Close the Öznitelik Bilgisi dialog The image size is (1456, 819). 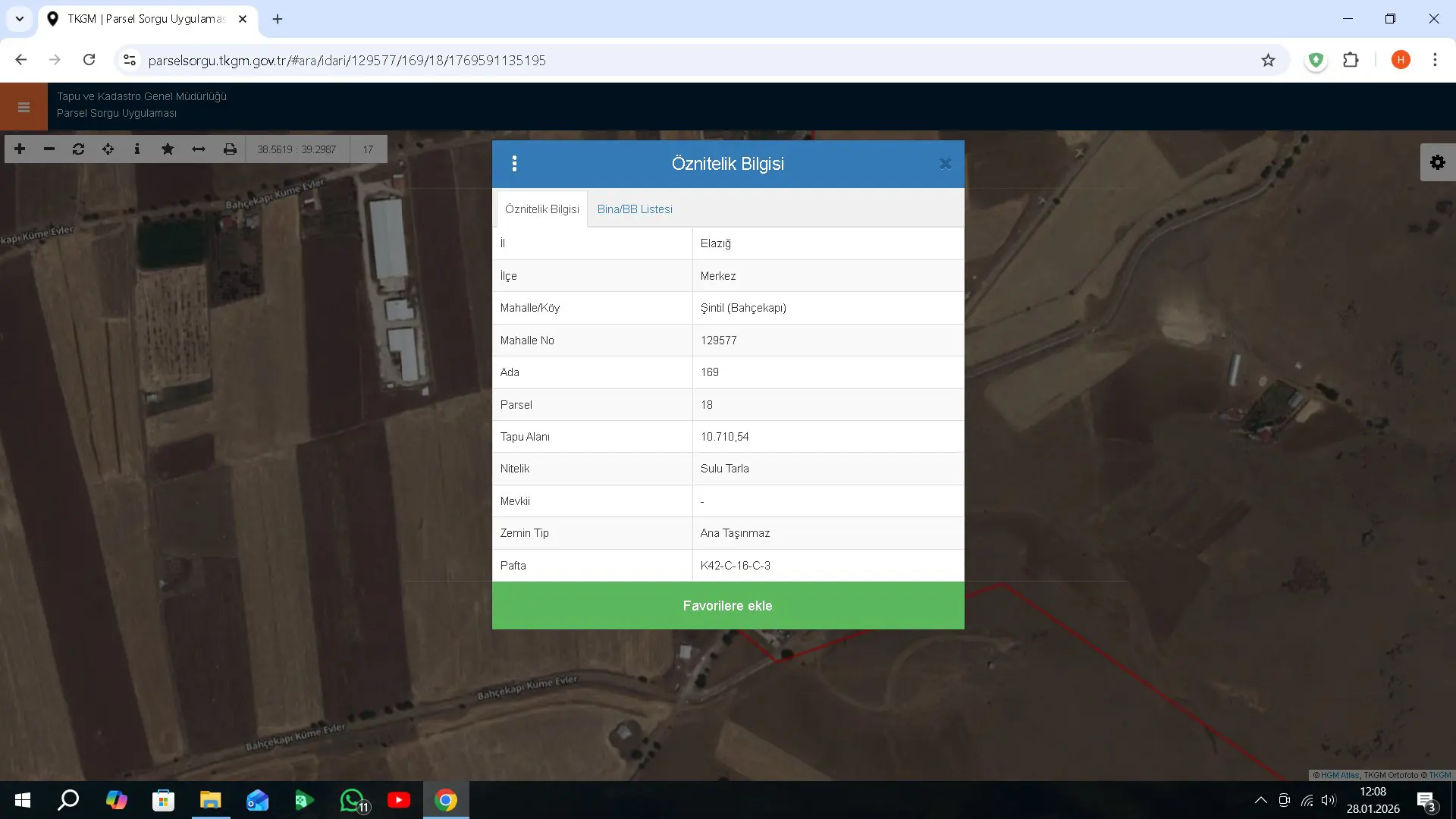tap(945, 164)
